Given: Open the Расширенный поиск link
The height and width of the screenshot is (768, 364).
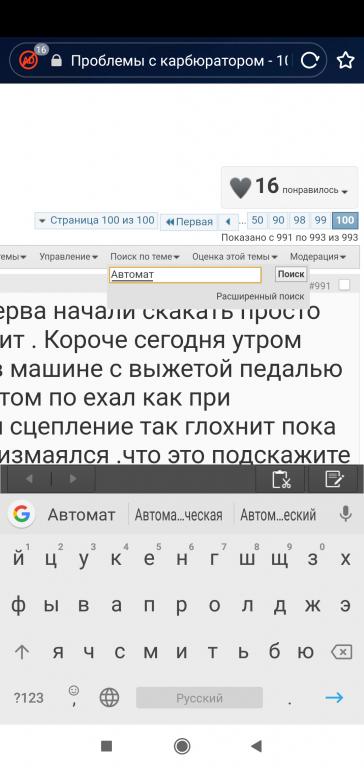Looking at the screenshot, I should tap(260, 296).
